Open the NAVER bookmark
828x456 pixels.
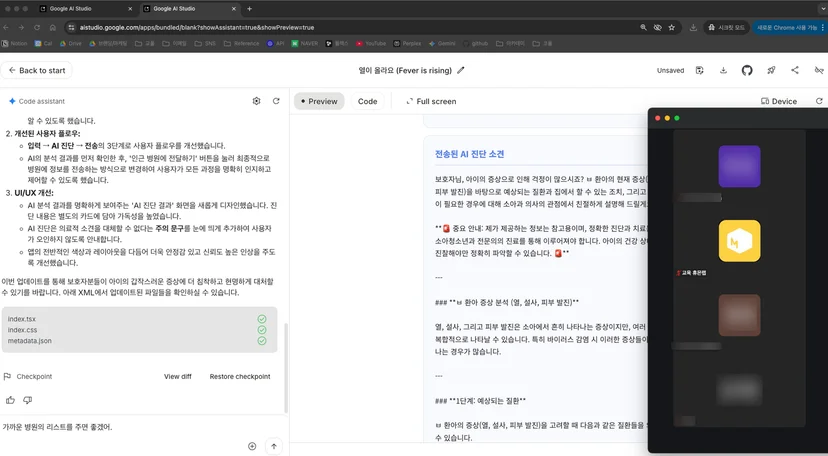[305, 43]
